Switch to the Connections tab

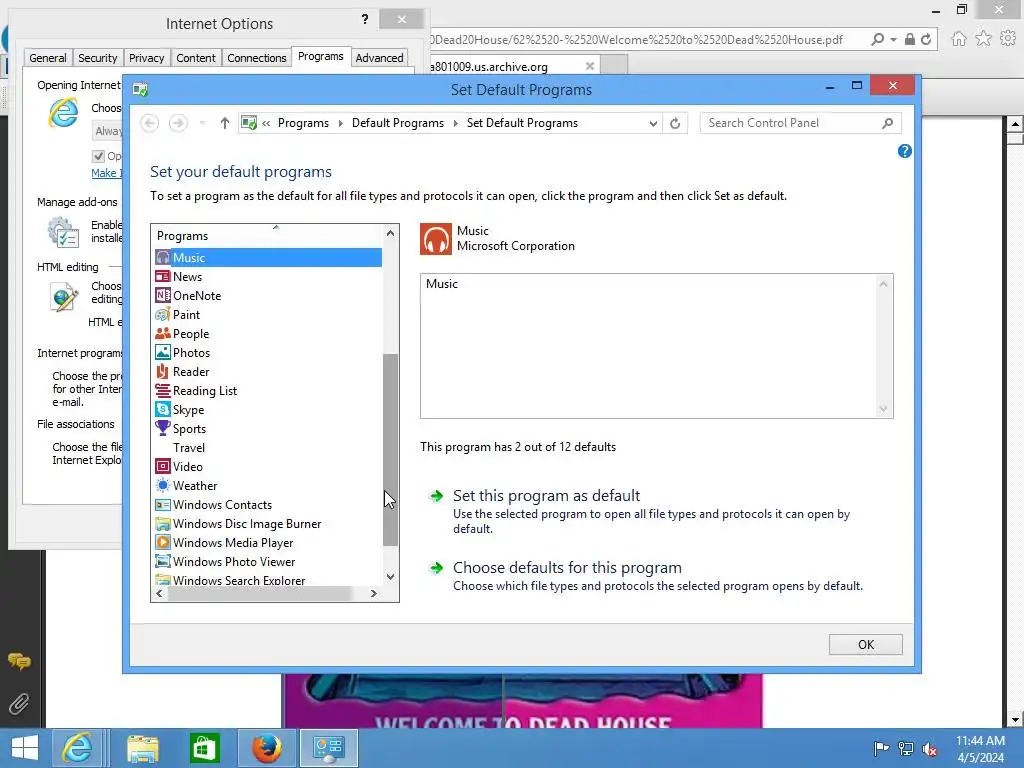(257, 57)
